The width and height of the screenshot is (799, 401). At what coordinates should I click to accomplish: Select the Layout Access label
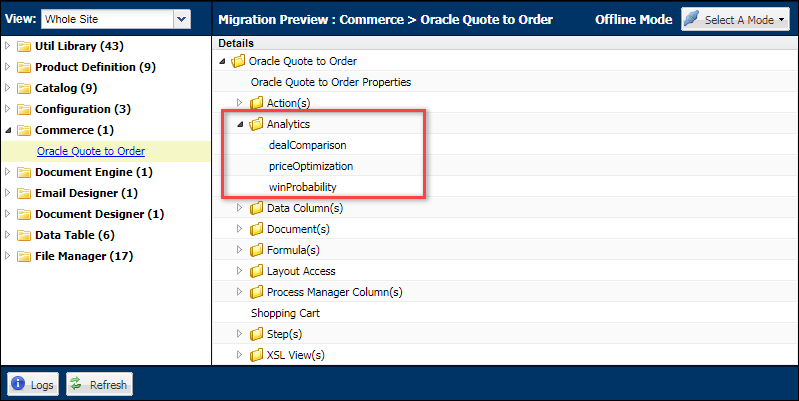coord(301,271)
